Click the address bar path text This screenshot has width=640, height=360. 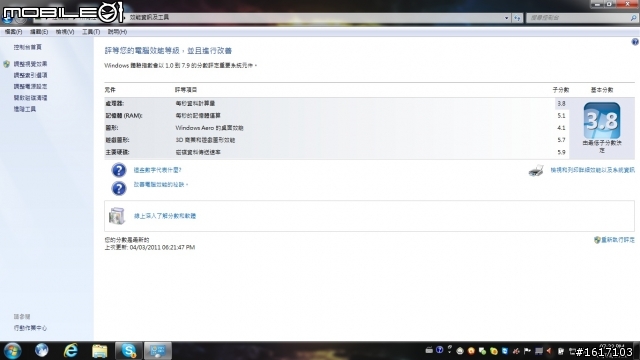pos(149,18)
